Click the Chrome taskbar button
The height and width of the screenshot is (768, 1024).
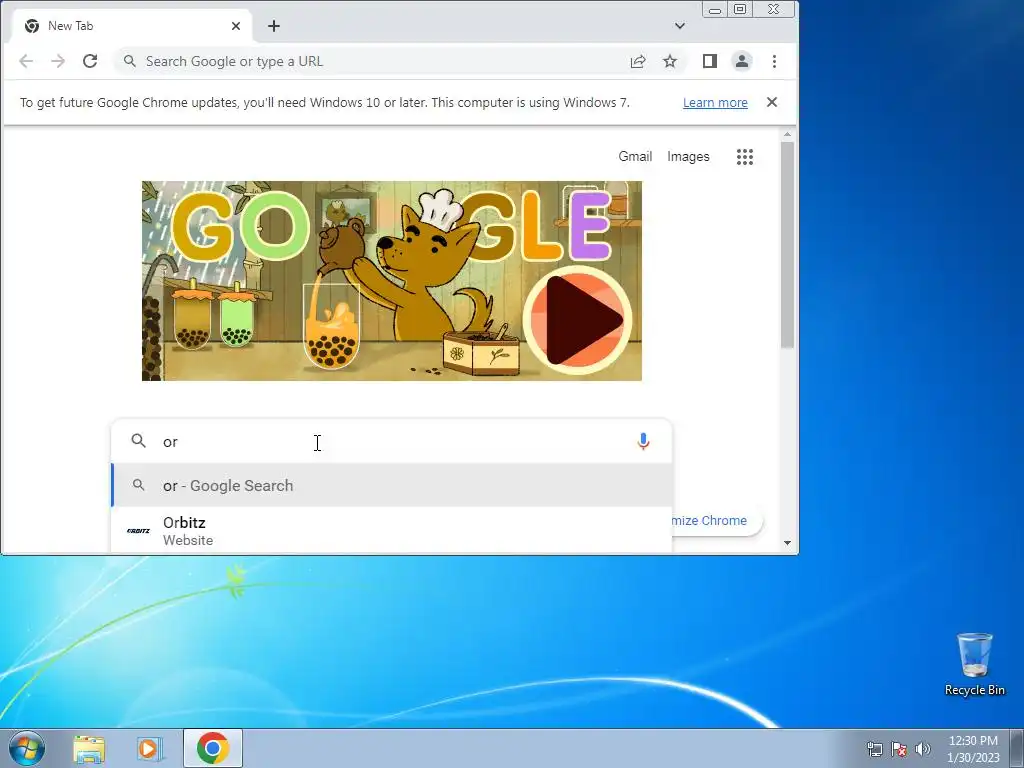[x=213, y=748]
